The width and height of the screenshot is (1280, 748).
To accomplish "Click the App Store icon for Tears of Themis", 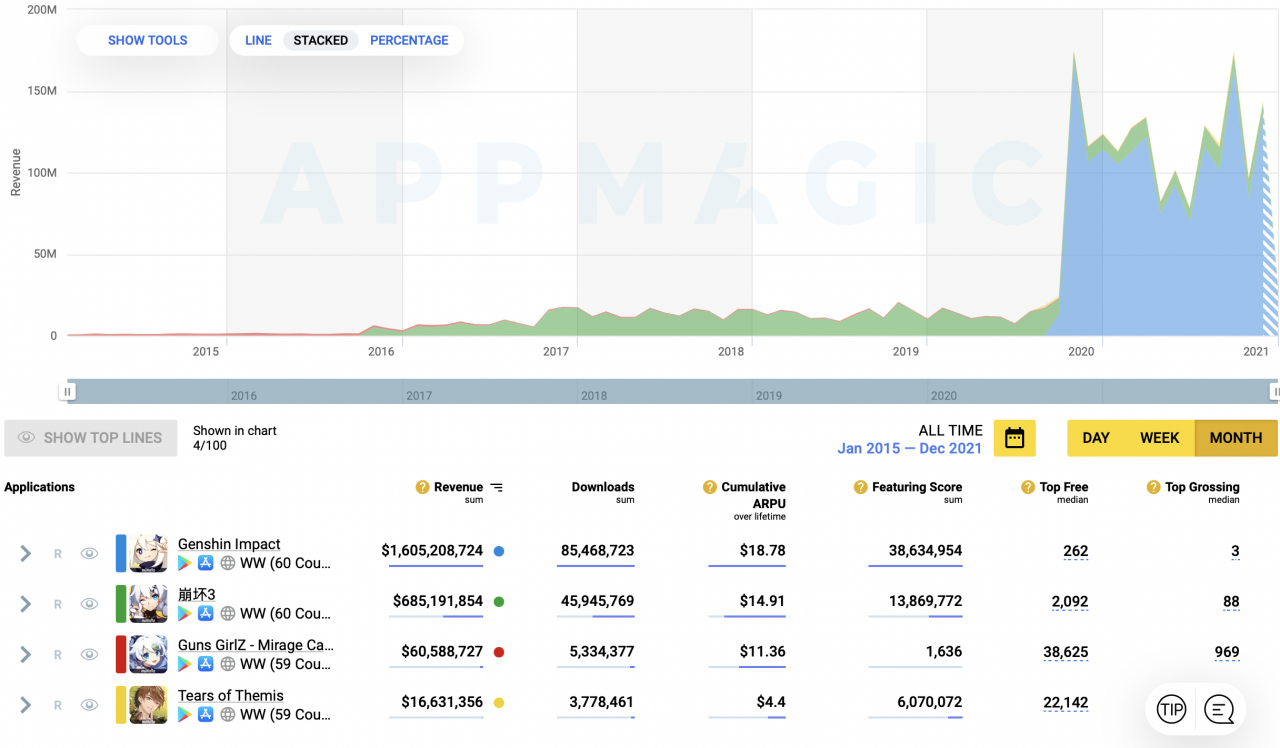I will point(206,714).
